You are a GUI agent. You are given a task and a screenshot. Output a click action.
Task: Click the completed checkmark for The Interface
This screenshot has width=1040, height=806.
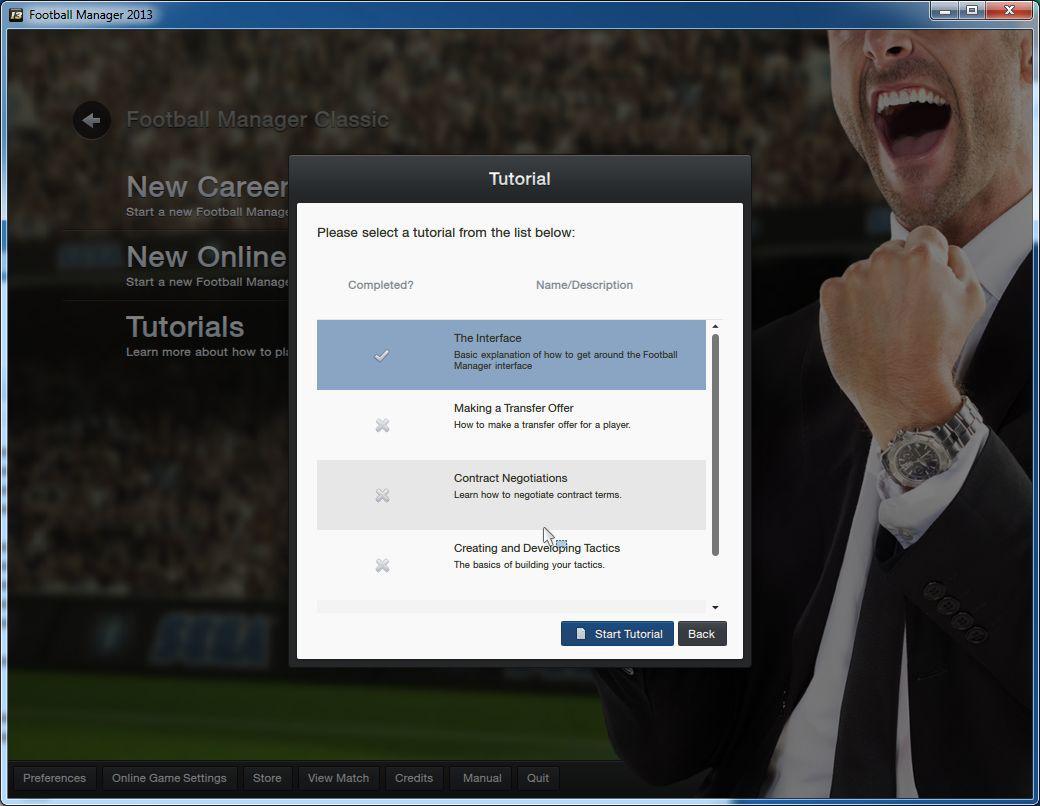381,356
